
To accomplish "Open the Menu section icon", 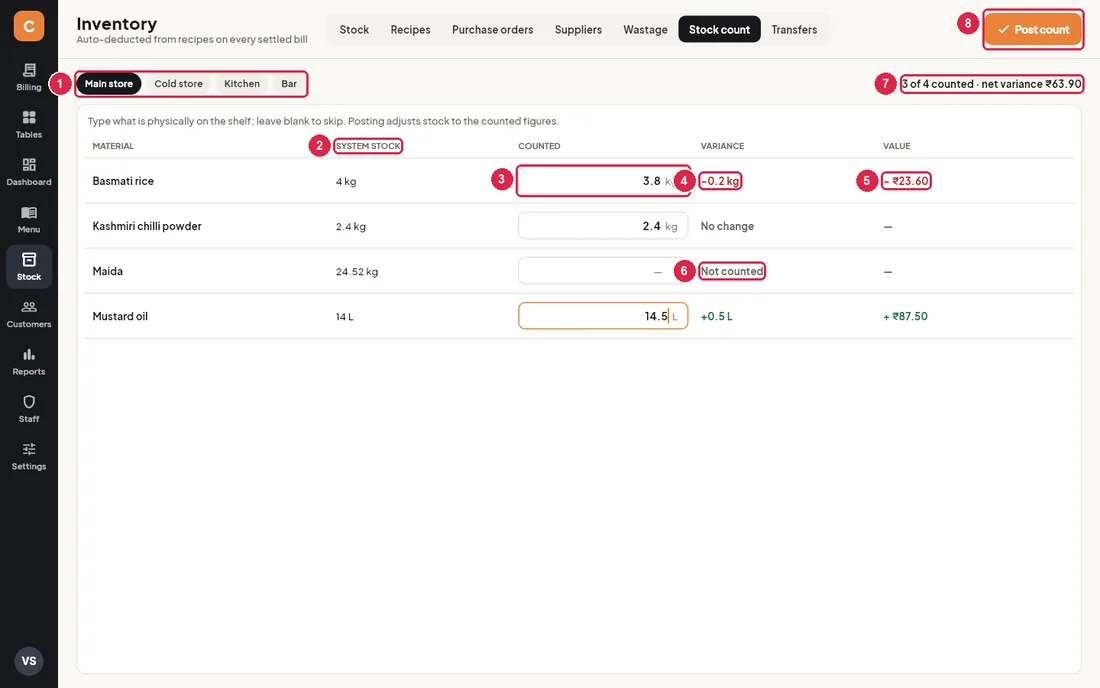I will (29, 213).
